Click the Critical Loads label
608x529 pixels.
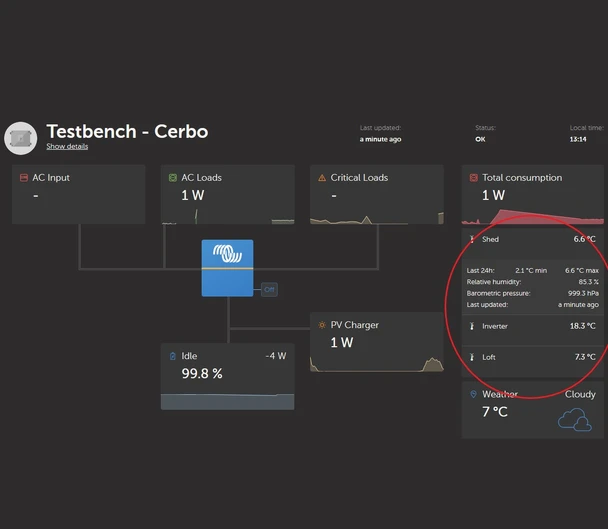tap(359, 178)
